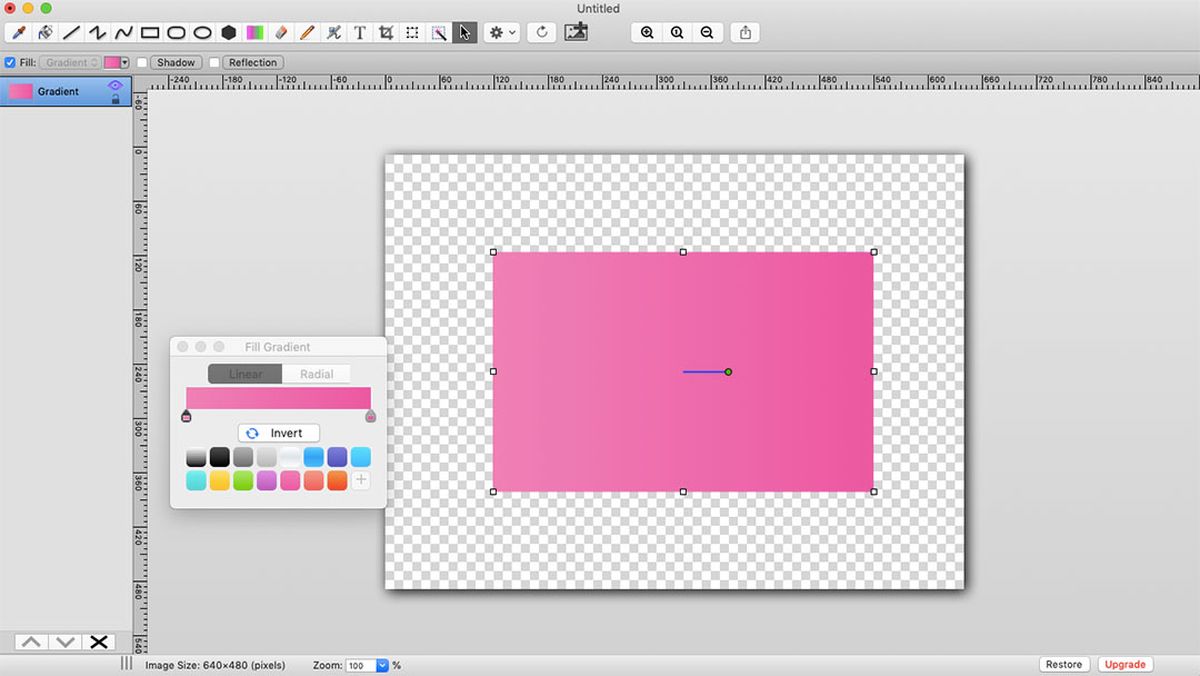Screen dimensions: 1200x676
Task: Uncheck the Fill checkbox
Action: (x=9, y=62)
